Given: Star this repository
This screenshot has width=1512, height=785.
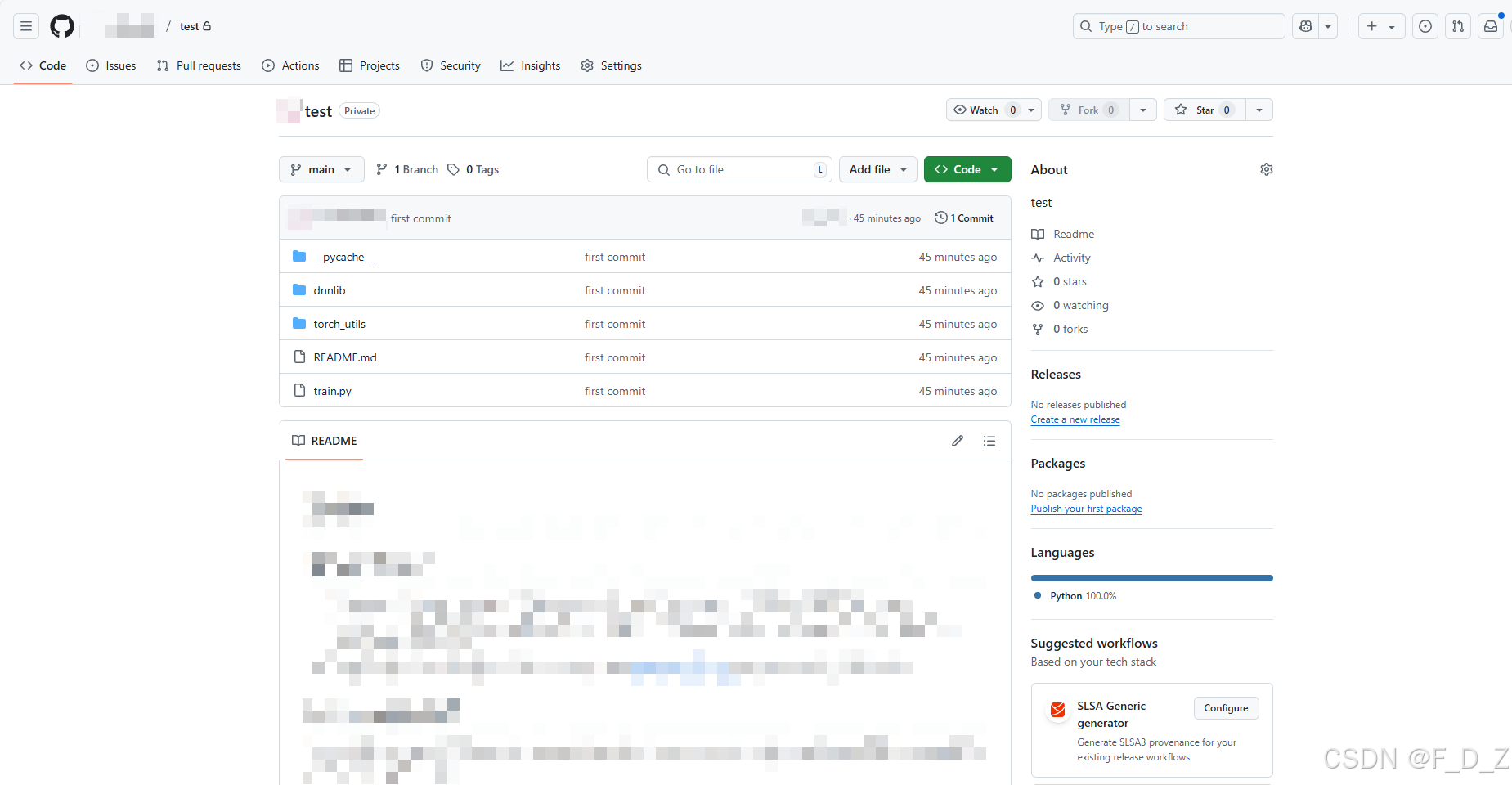Looking at the screenshot, I should [x=1205, y=110].
